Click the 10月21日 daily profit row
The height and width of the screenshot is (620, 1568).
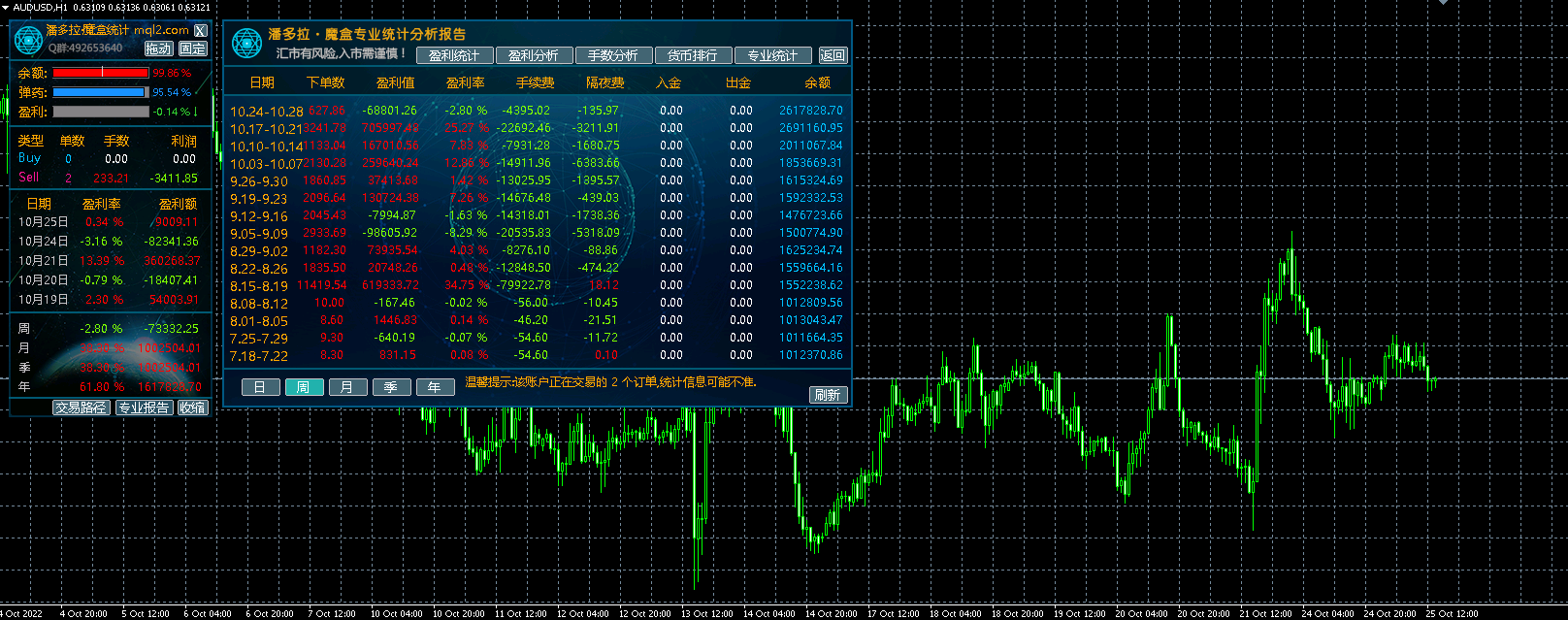(x=108, y=261)
